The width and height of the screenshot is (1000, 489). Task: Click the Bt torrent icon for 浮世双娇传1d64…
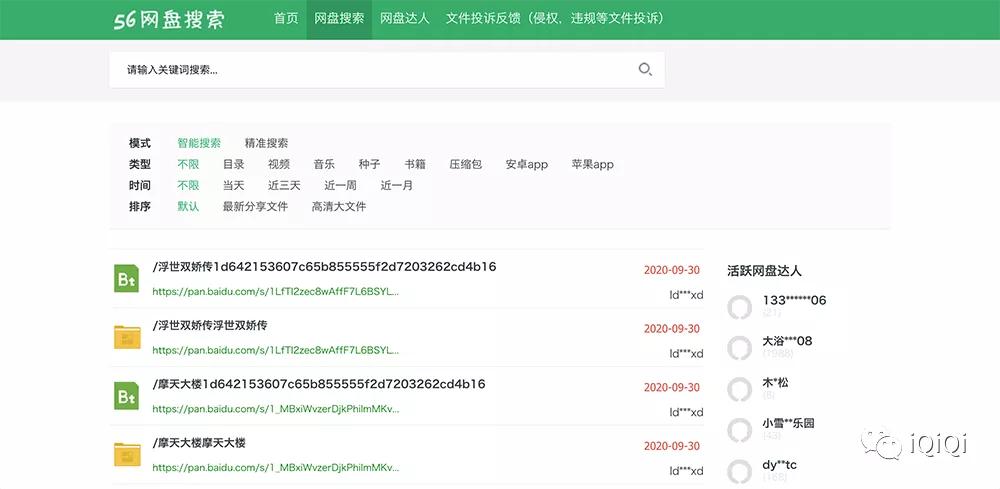[126, 279]
